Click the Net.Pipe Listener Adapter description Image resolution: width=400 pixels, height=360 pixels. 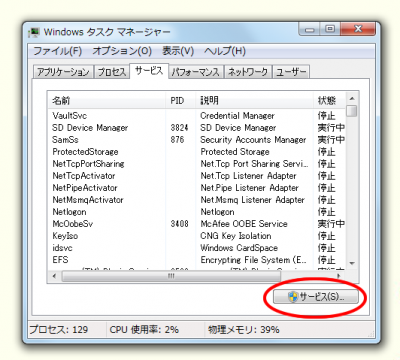[249, 188]
